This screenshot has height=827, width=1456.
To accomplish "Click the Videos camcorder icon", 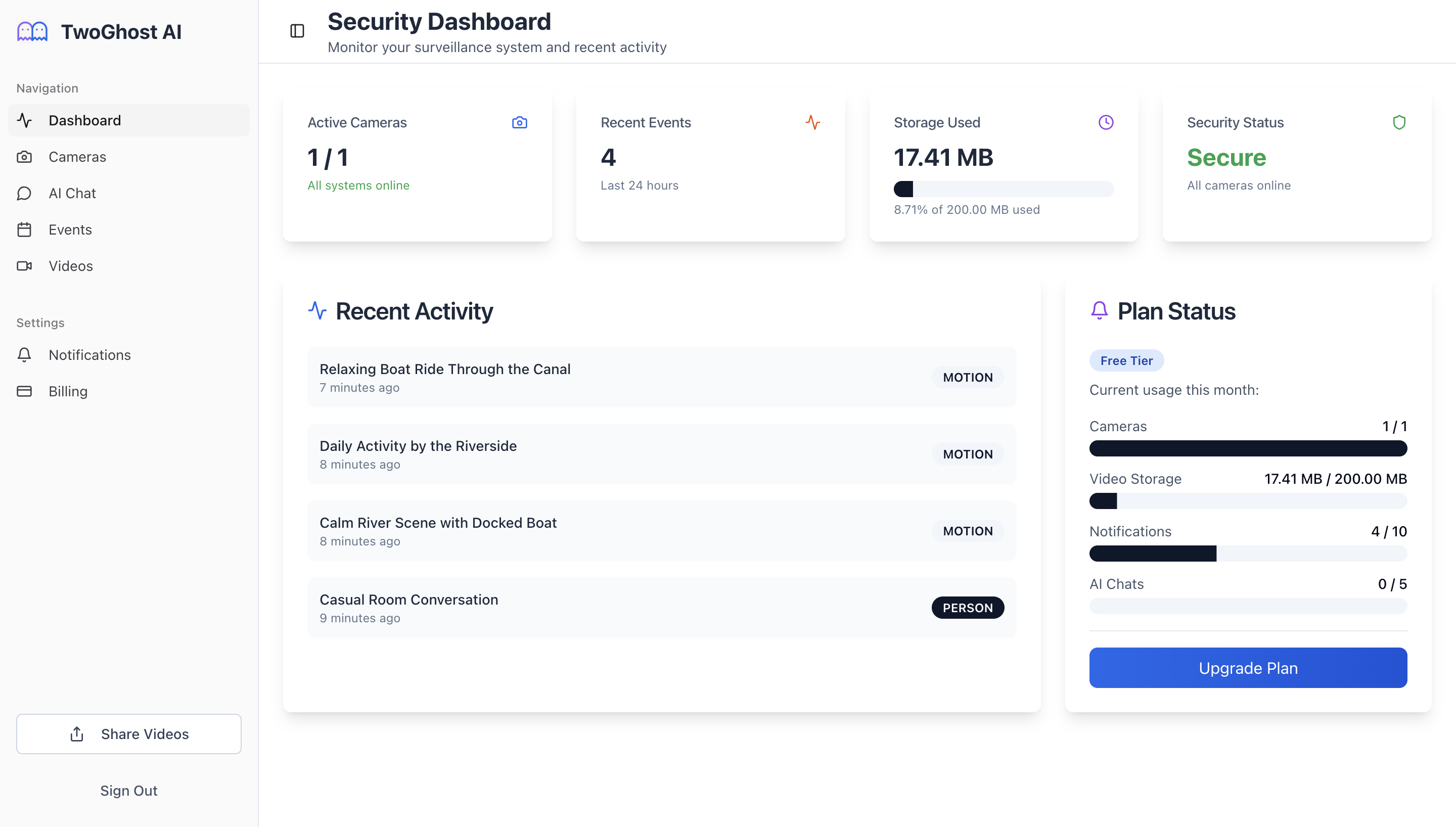I will pos(24,266).
